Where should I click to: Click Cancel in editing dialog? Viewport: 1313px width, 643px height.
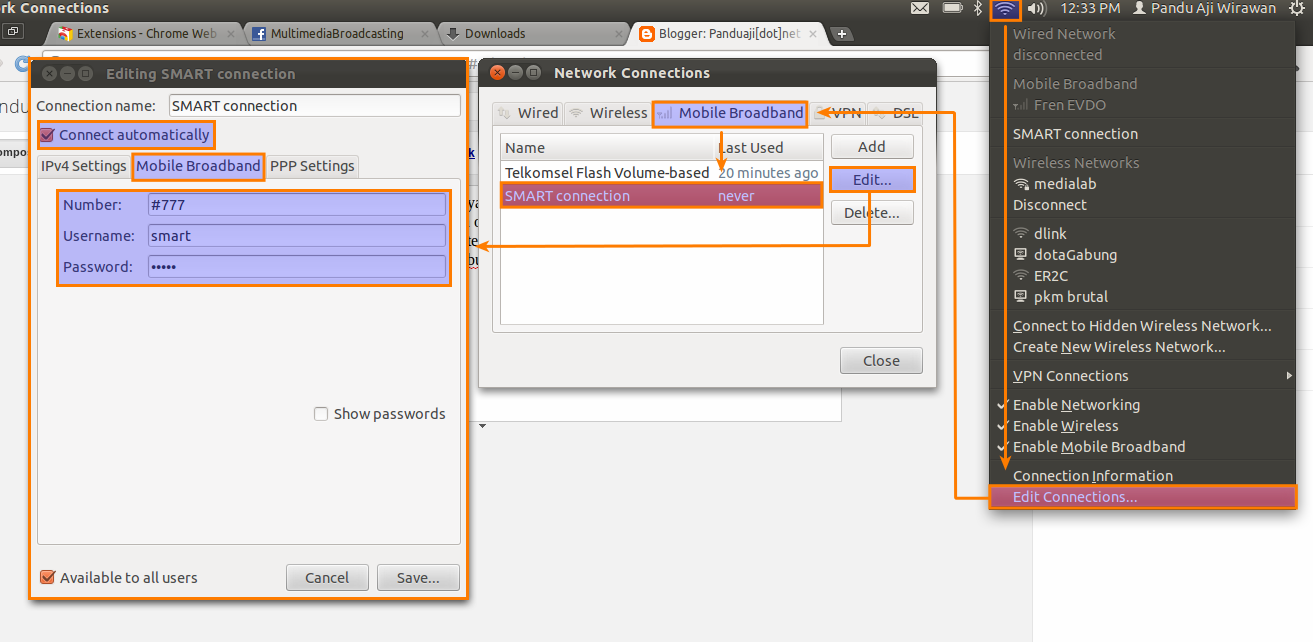point(327,577)
